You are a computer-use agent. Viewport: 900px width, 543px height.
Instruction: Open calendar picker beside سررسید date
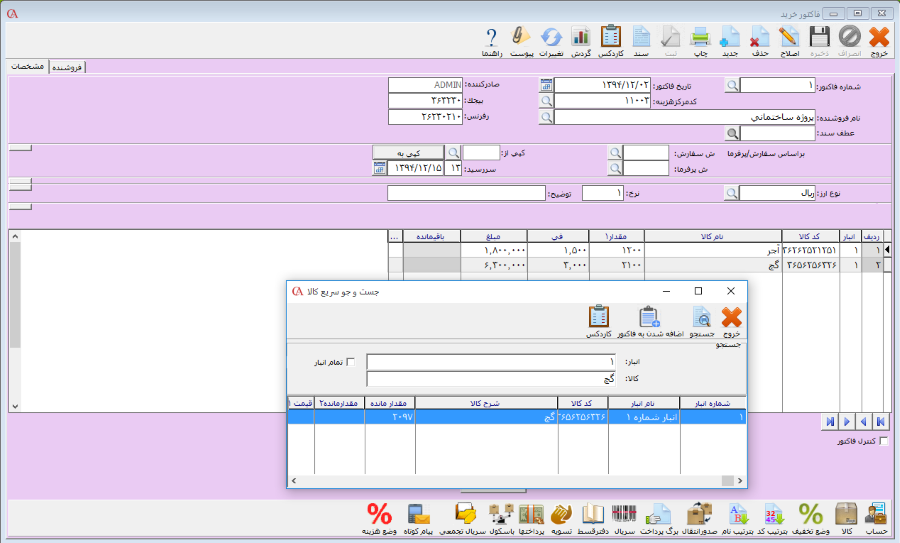tap(379, 168)
